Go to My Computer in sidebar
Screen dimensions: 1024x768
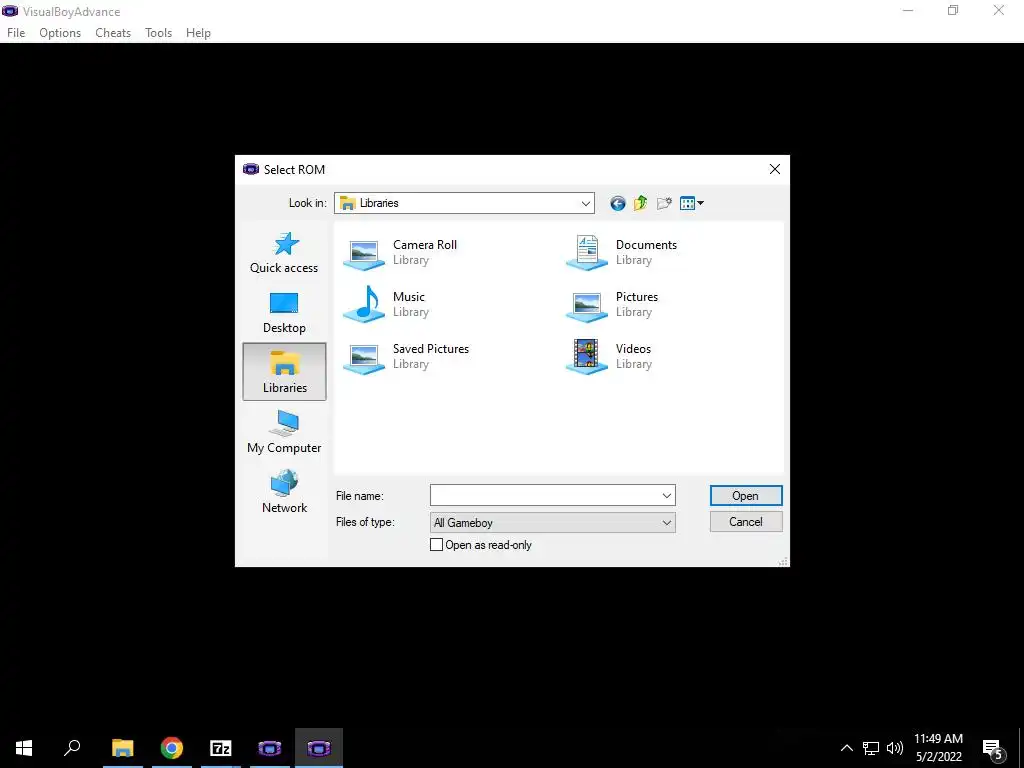coord(284,432)
